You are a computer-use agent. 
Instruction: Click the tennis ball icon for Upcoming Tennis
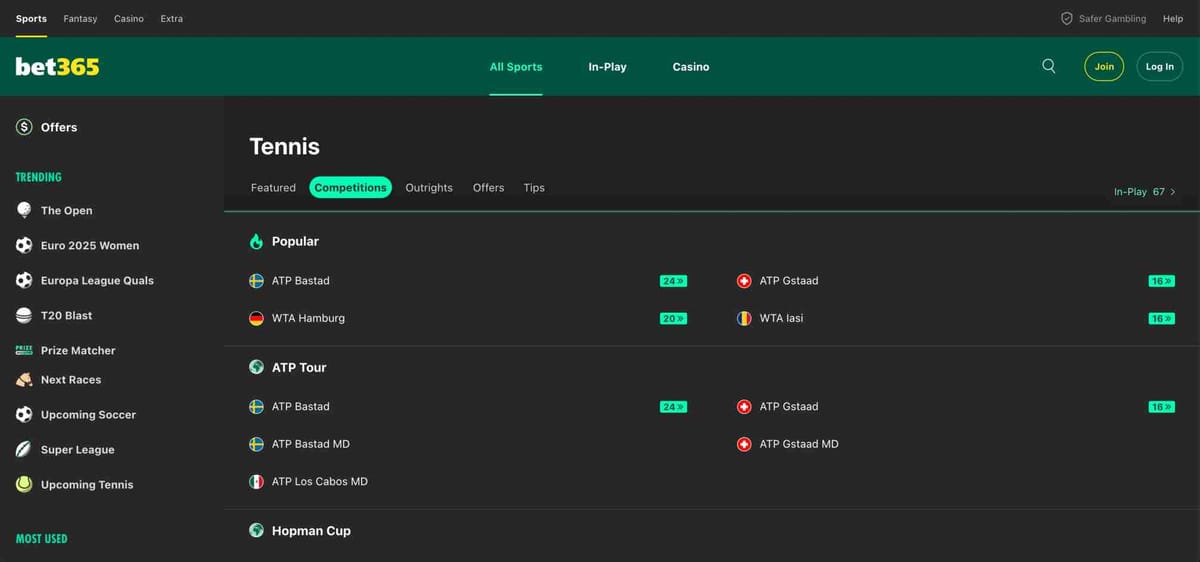click(24, 484)
